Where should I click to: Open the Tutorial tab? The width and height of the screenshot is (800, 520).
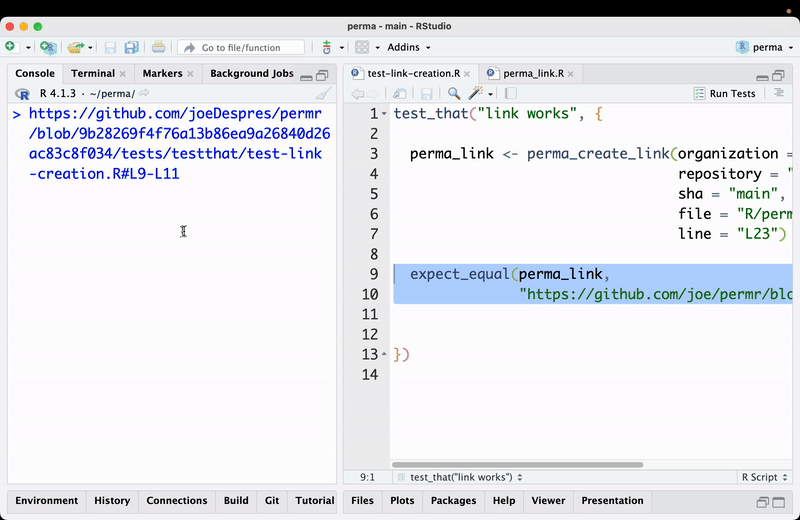coord(314,501)
